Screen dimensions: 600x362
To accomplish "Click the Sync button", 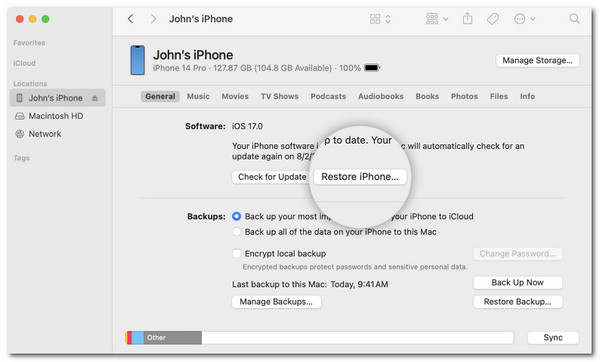I will click(x=553, y=338).
